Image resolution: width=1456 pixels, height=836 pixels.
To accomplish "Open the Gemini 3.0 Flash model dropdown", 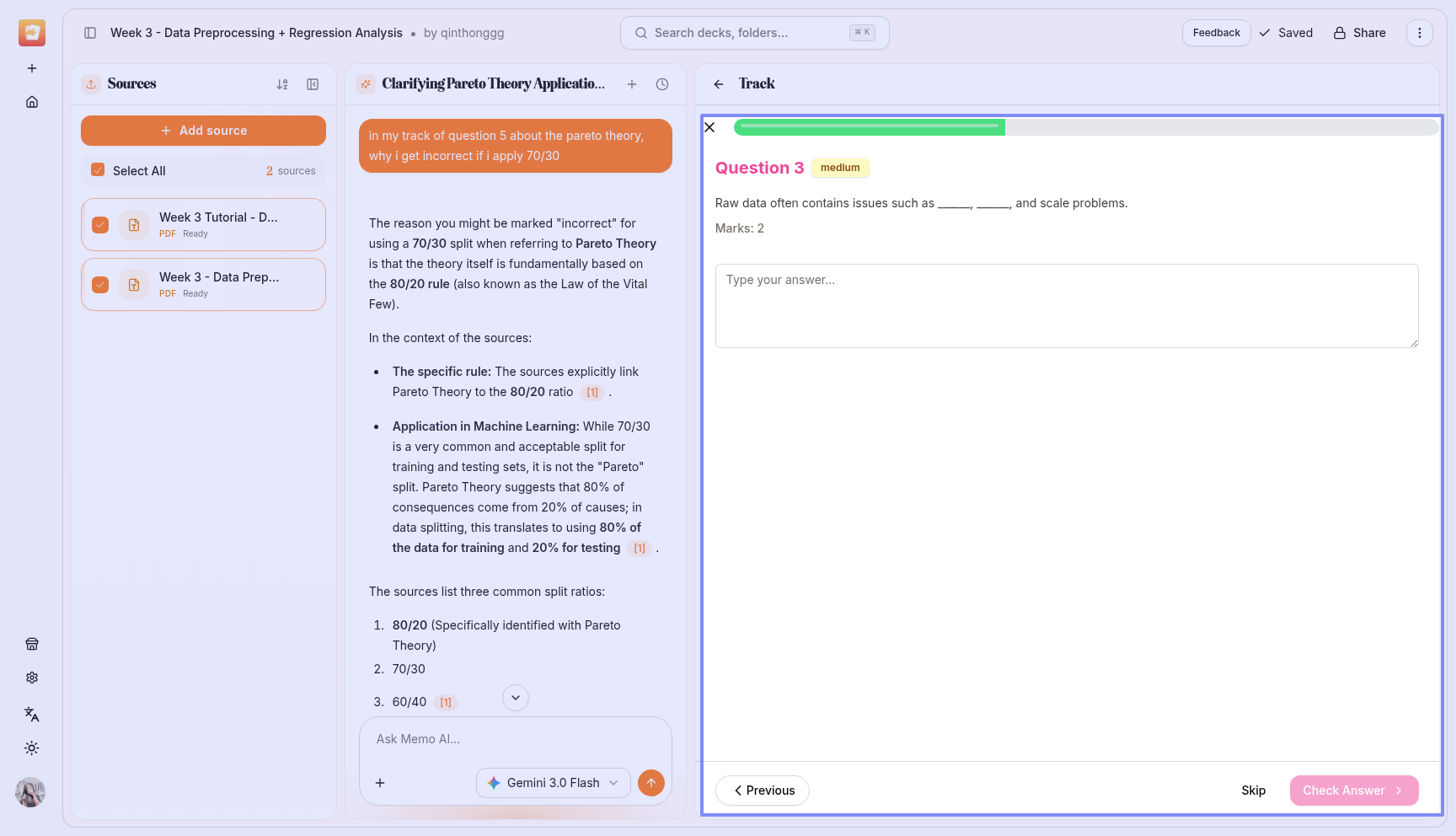I will click(553, 783).
